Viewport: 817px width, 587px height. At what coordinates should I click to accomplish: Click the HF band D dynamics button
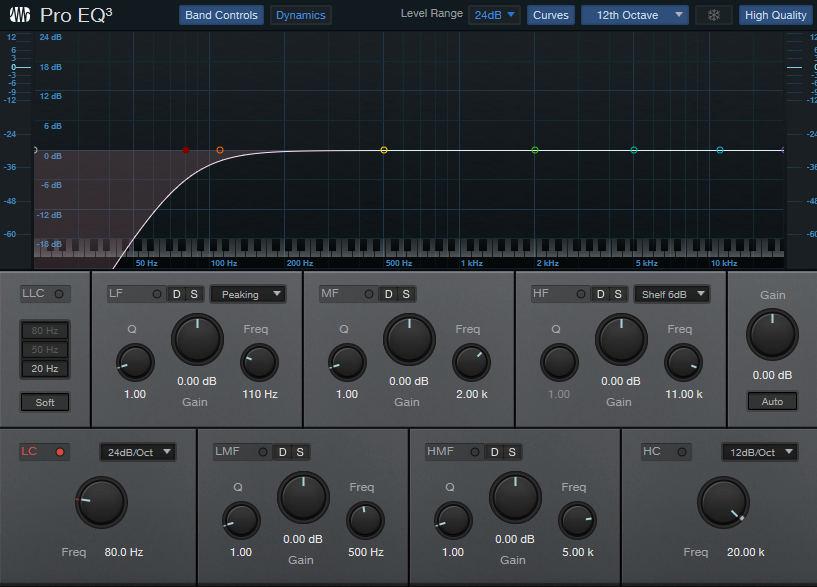tap(601, 294)
